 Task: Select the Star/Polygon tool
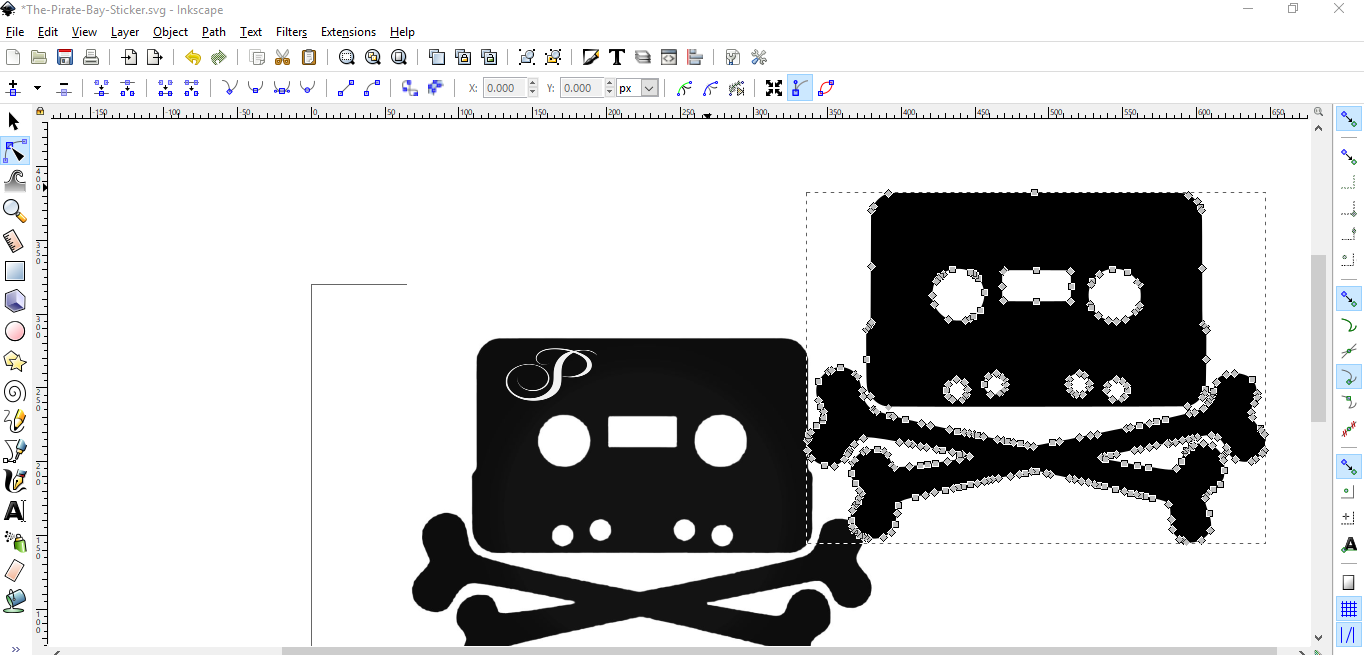click(14, 361)
